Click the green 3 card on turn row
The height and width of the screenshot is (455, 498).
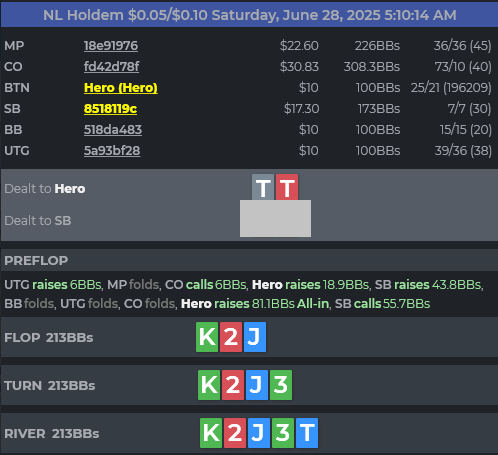[281, 385]
